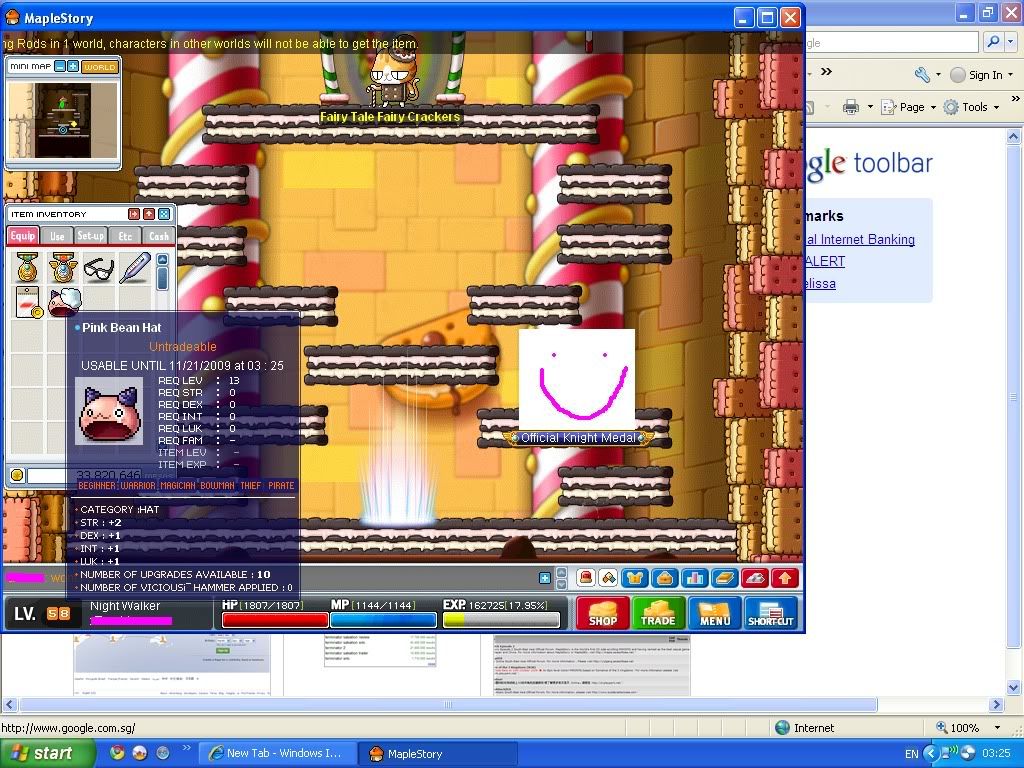Open the Equipment window via the shirt icon
This screenshot has width=1024, height=768.
[635, 578]
